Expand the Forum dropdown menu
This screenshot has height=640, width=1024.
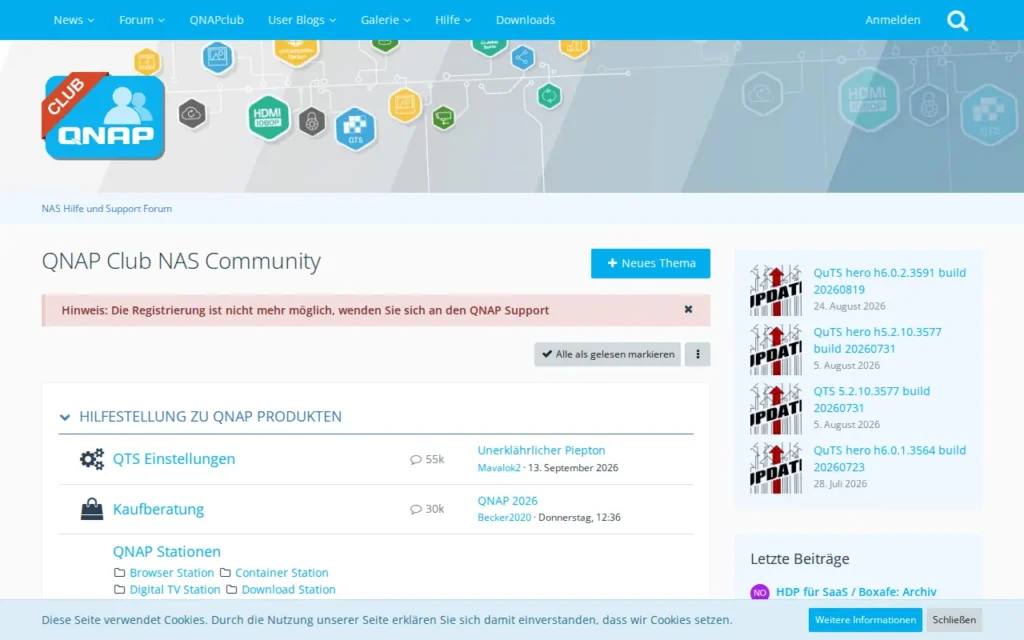pyautogui.click(x=142, y=20)
